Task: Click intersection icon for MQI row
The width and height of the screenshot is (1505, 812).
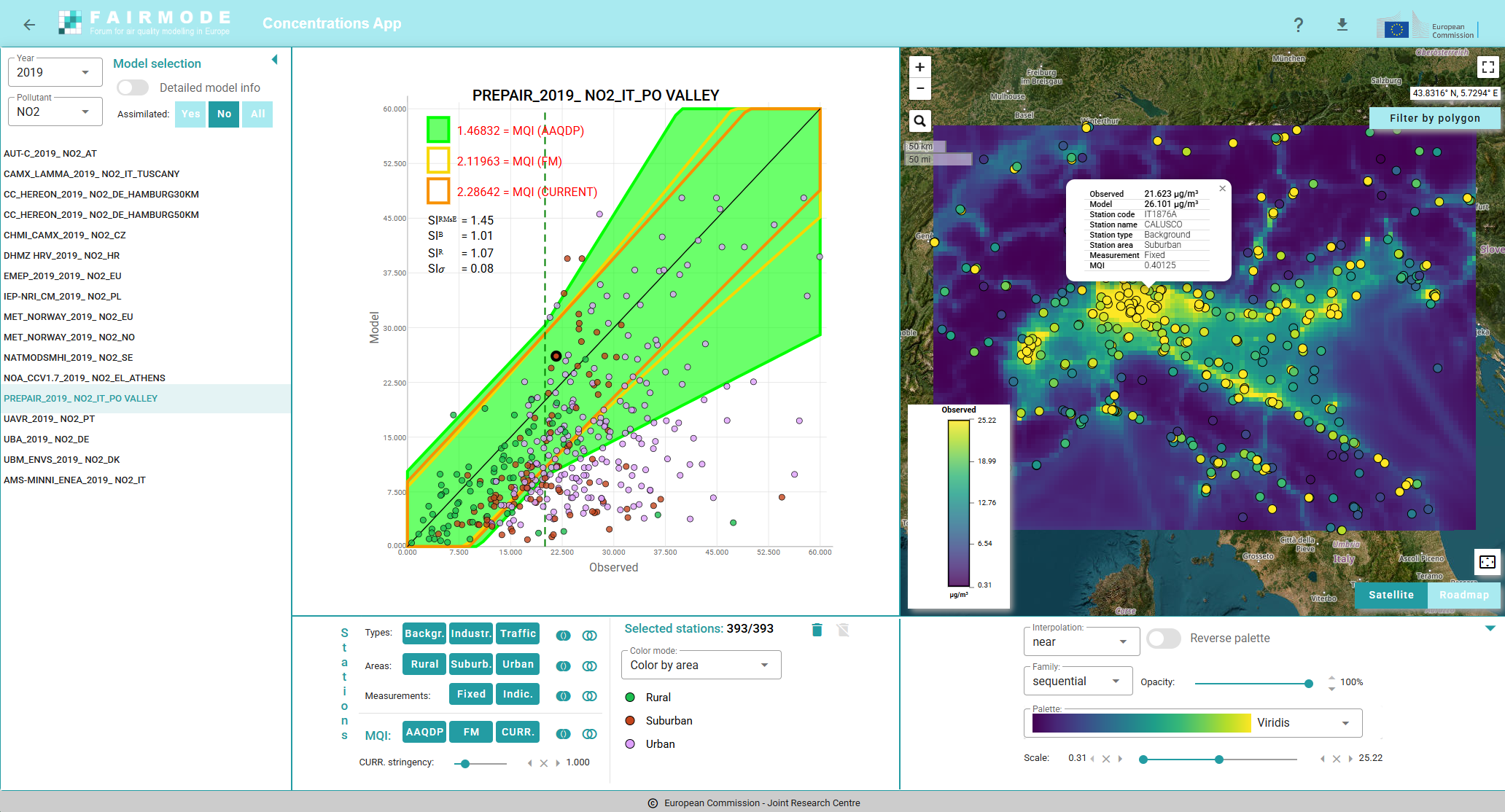Action: (x=564, y=734)
